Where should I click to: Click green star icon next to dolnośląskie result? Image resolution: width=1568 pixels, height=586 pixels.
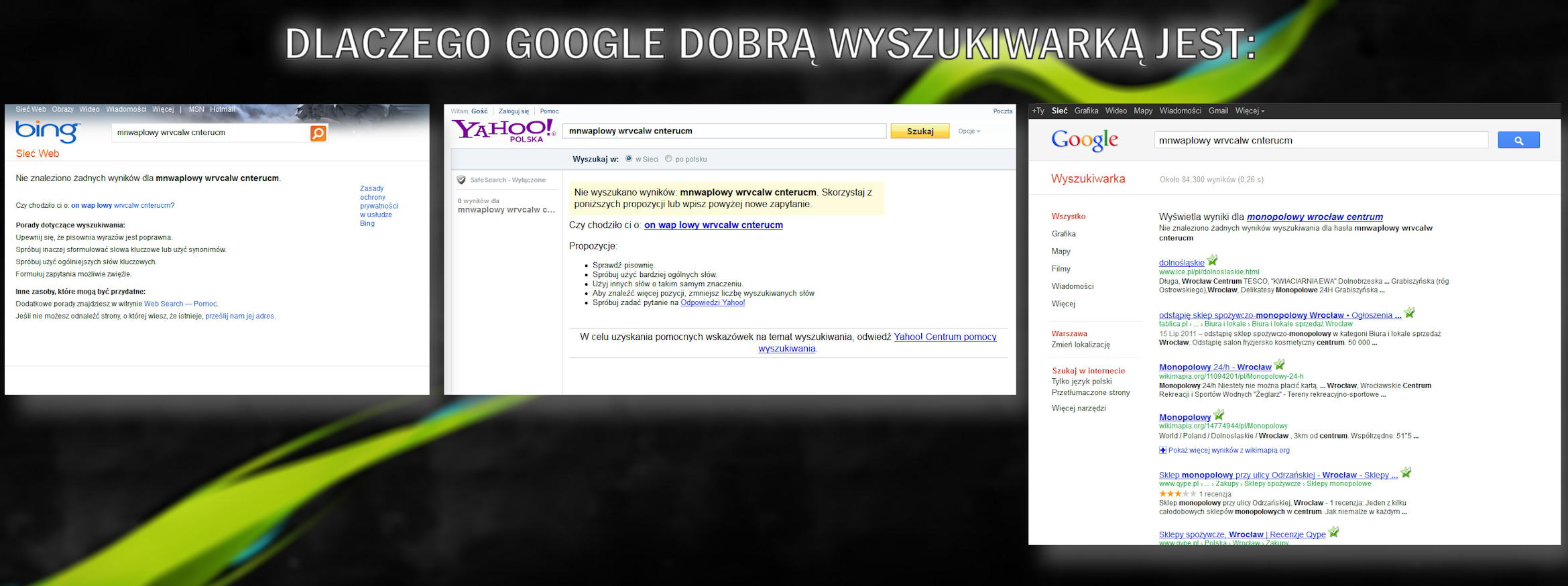1212,260
